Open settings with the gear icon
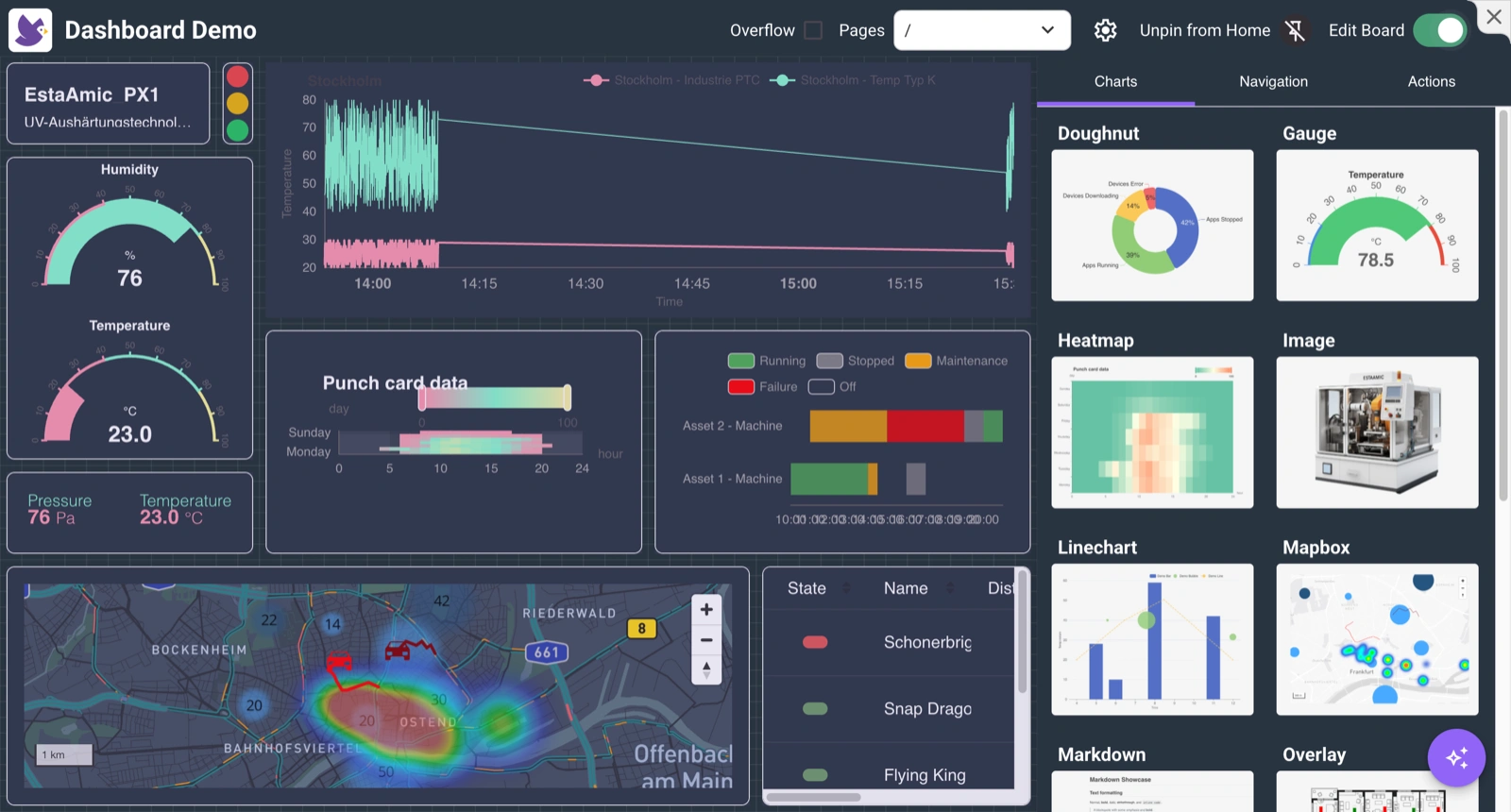This screenshot has height=812, width=1511. pos(1105,30)
